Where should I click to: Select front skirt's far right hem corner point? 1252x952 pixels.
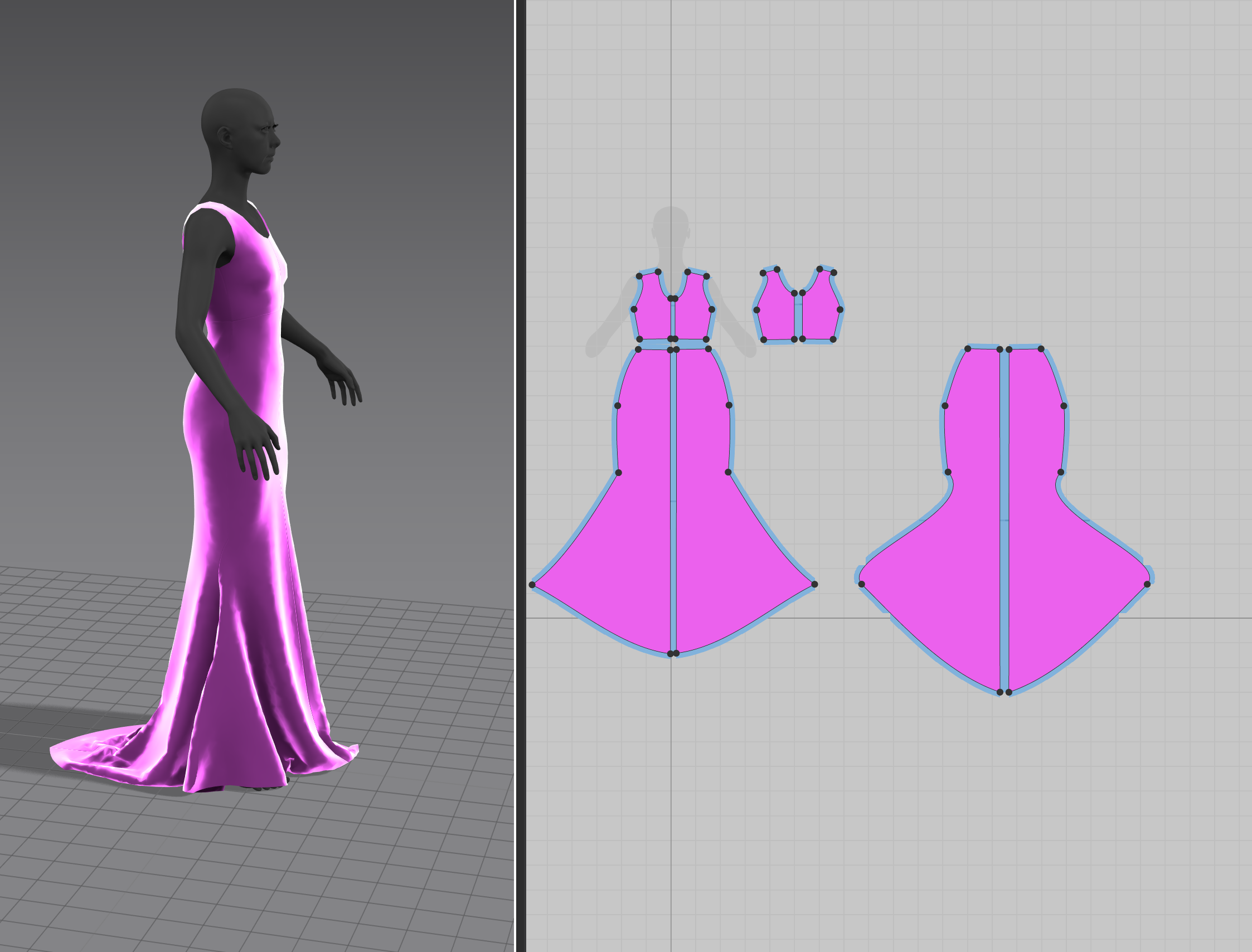click(x=814, y=584)
